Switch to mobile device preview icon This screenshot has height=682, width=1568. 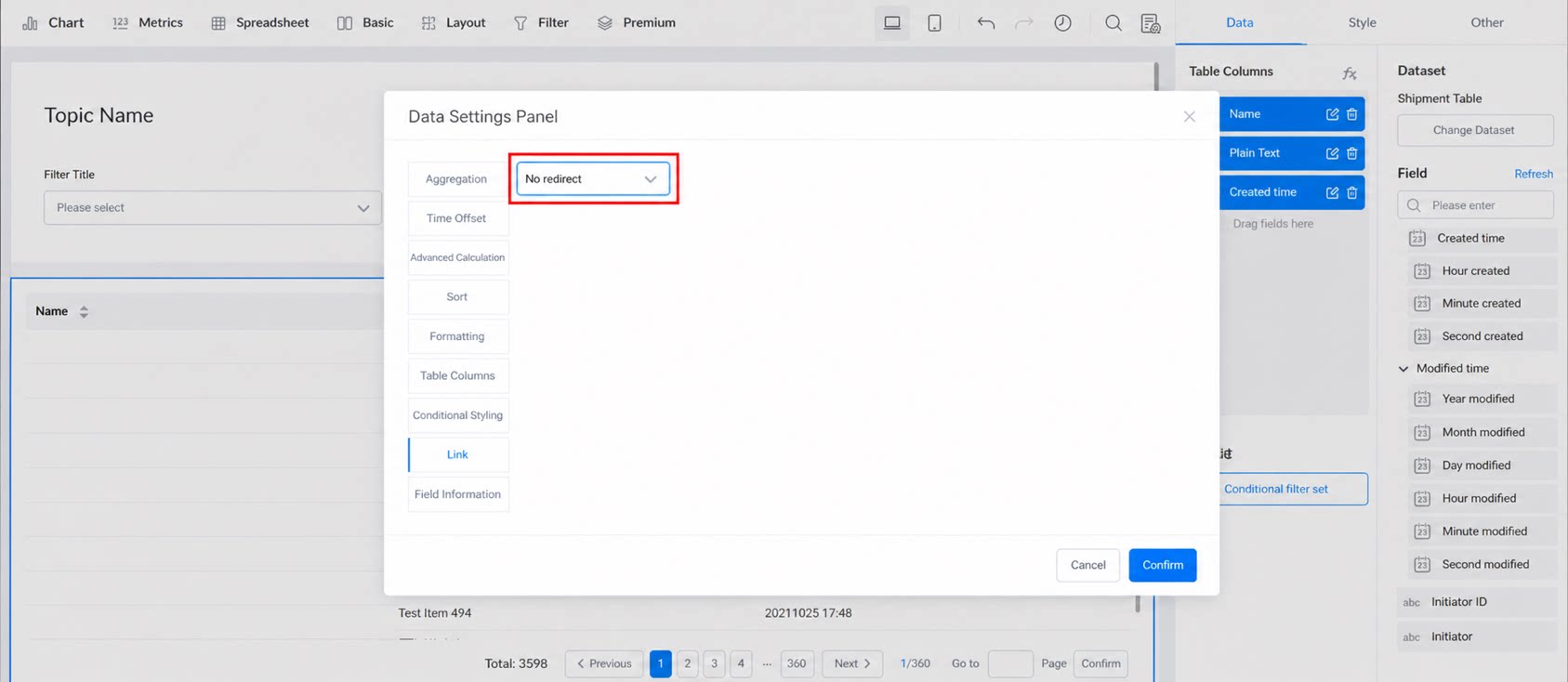click(x=934, y=22)
